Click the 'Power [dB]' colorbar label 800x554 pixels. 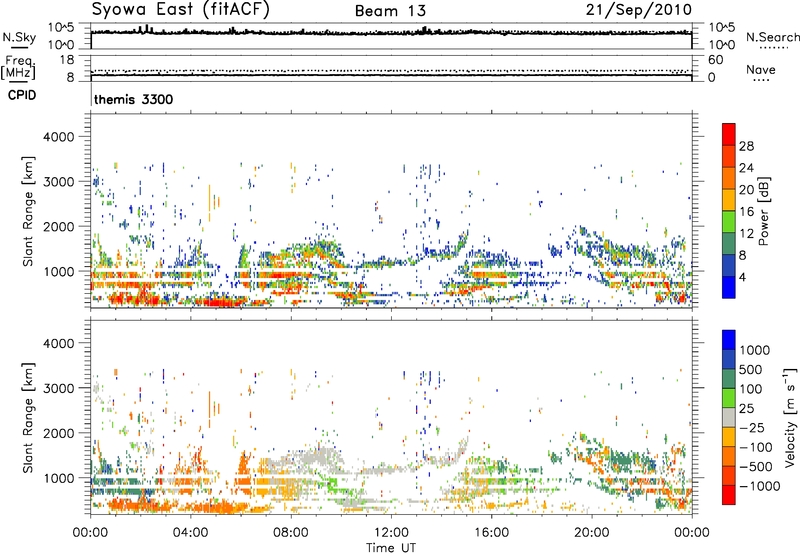(764, 211)
